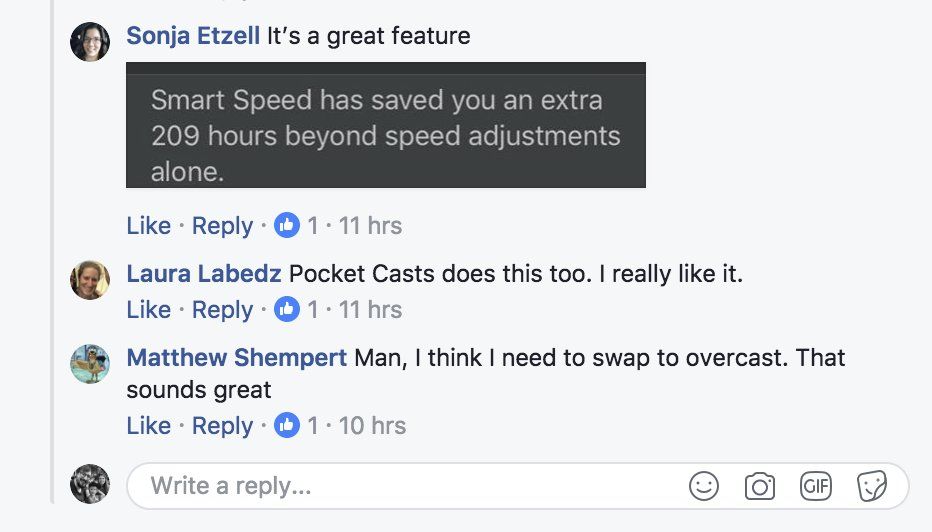Reply to Sonja Etzell's comment
The width and height of the screenshot is (932, 532).
pyautogui.click(x=222, y=226)
